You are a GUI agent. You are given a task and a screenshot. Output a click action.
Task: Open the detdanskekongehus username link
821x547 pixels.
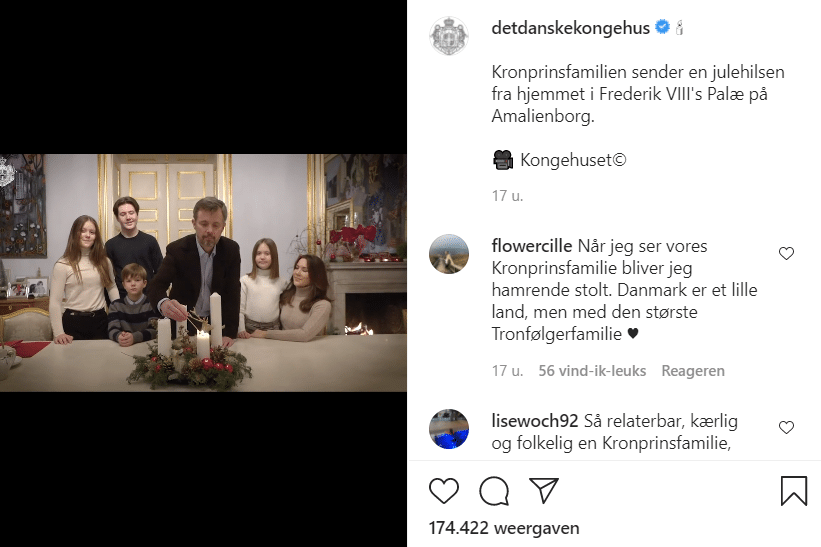[571, 28]
